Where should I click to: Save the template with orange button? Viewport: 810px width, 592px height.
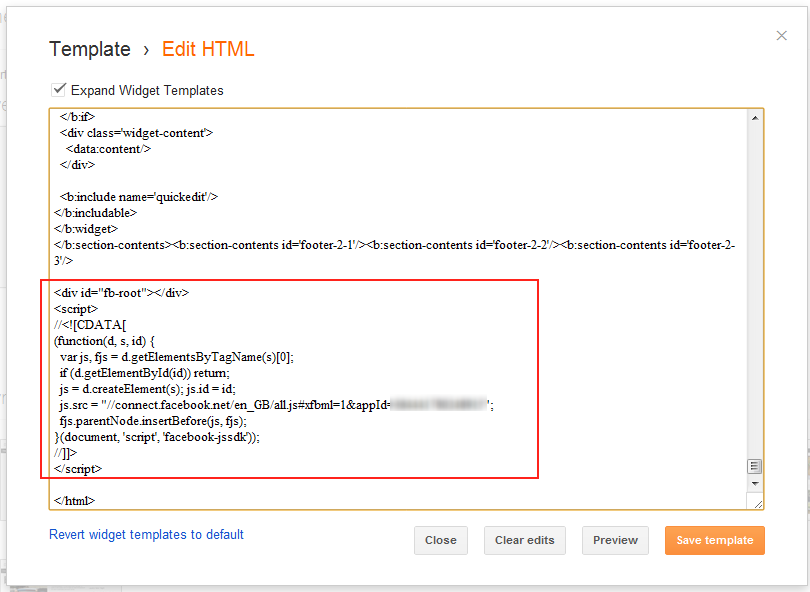(x=714, y=540)
